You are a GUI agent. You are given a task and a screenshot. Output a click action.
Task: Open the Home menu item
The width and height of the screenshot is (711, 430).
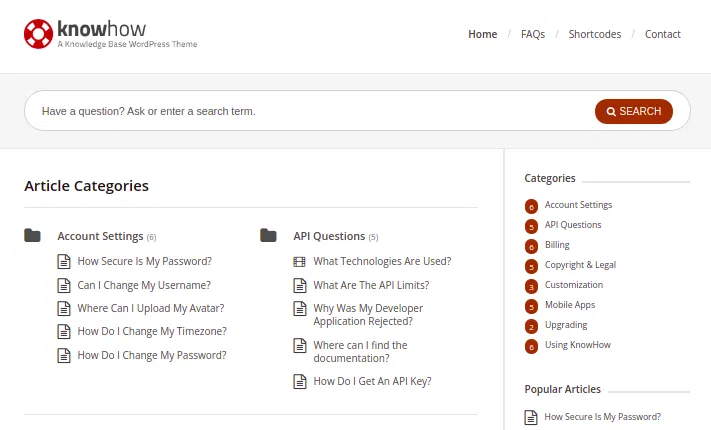[482, 34]
